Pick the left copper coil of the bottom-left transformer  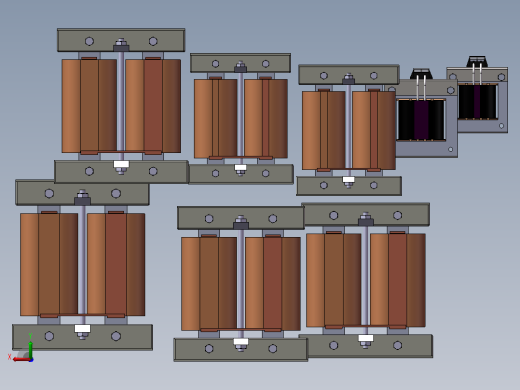49,264
